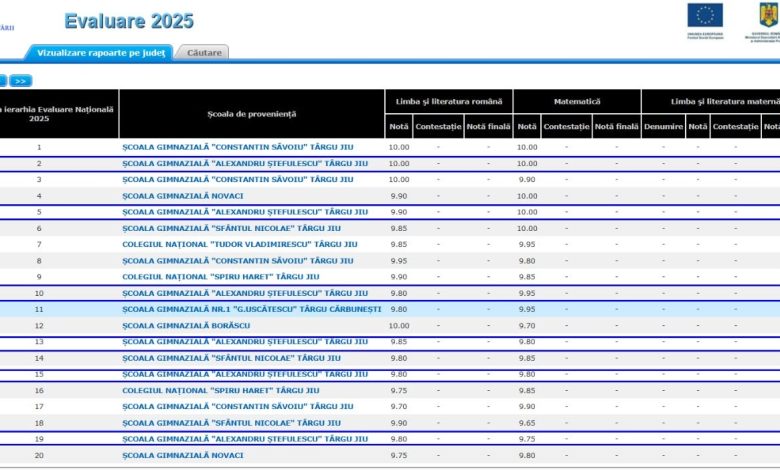Image resolution: width=780 pixels, height=470 pixels.
Task: Select Romanian grade 9.70 in row 17
Action: (399, 406)
